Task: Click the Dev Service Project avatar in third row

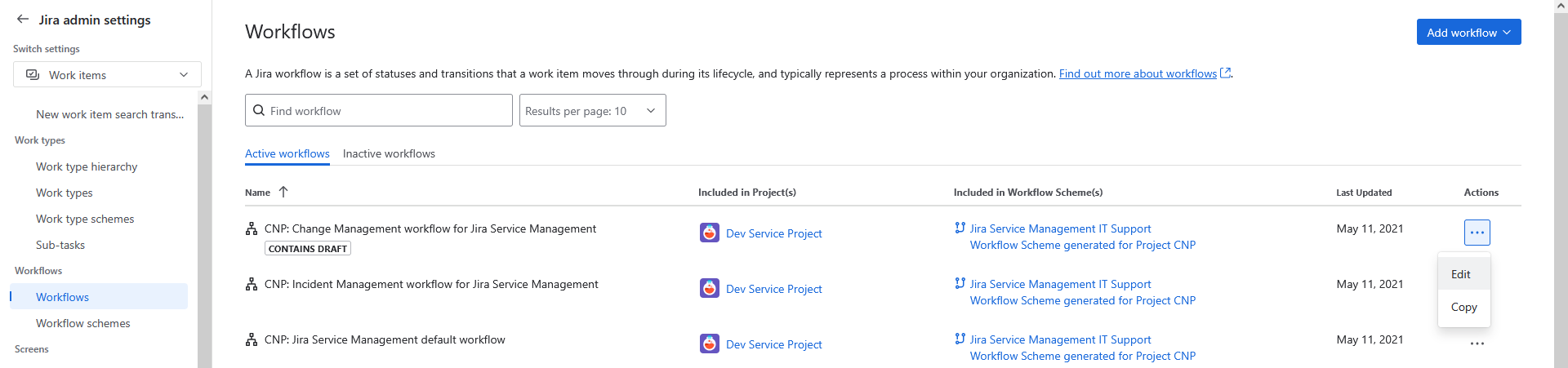Action: [709, 344]
